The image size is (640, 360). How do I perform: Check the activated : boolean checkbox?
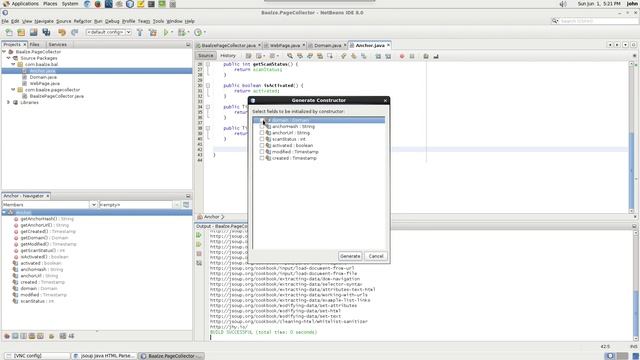pos(262,145)
